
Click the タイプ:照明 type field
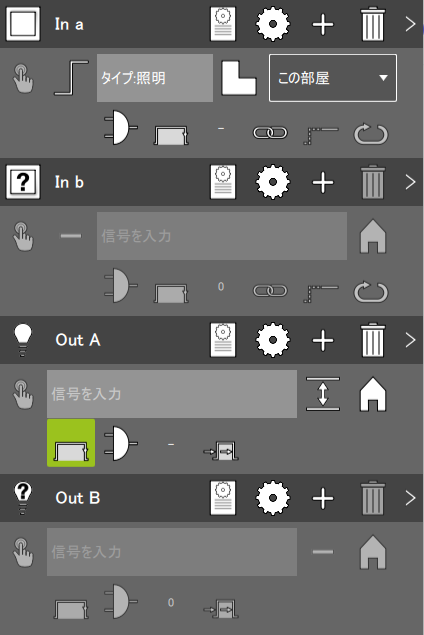(x=155, y=78)
